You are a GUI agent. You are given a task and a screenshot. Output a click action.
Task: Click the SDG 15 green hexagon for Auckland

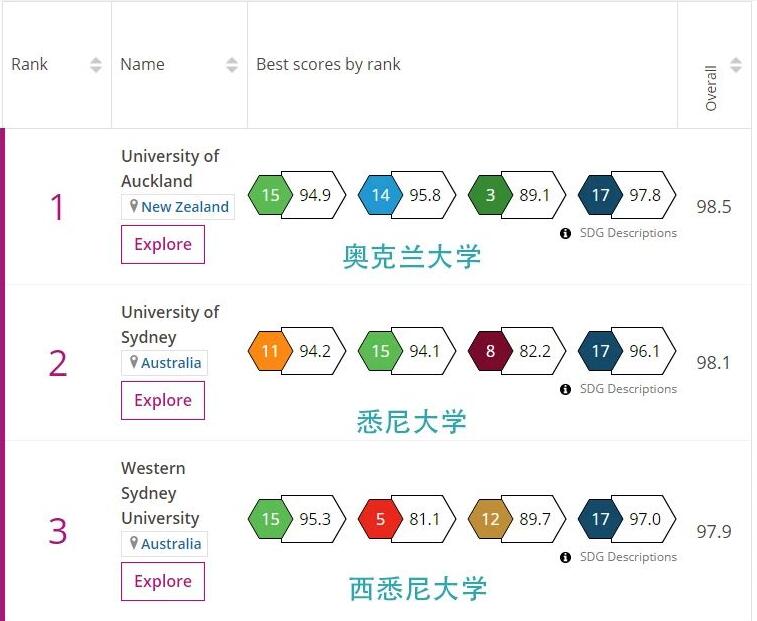270,195
